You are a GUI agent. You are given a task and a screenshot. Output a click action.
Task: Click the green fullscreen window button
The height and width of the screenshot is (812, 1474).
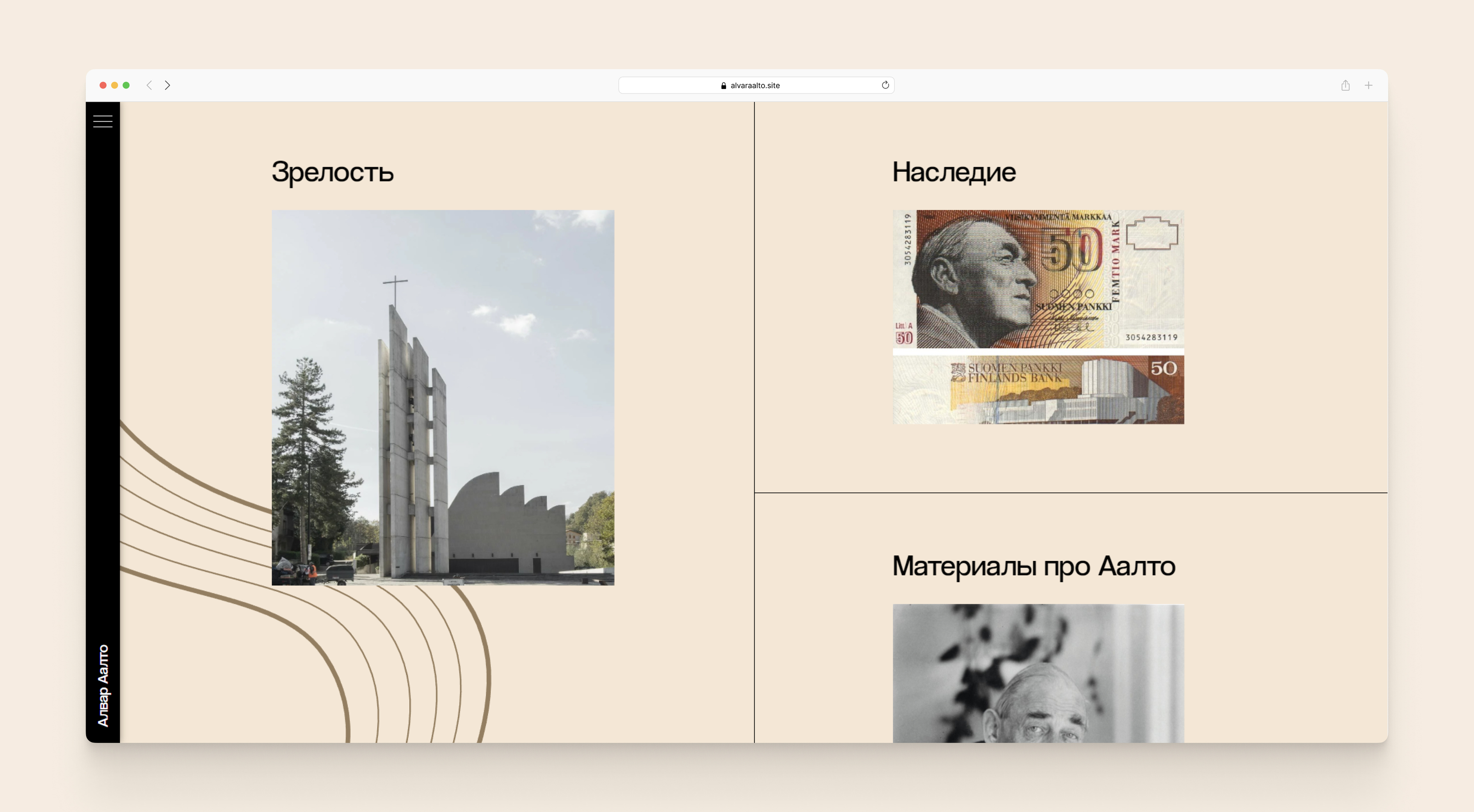(x=127, y=85)
